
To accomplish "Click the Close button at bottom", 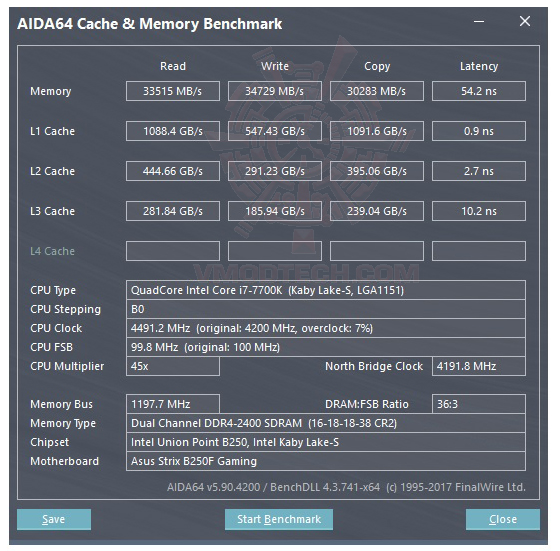I will [x=503, y=519].
